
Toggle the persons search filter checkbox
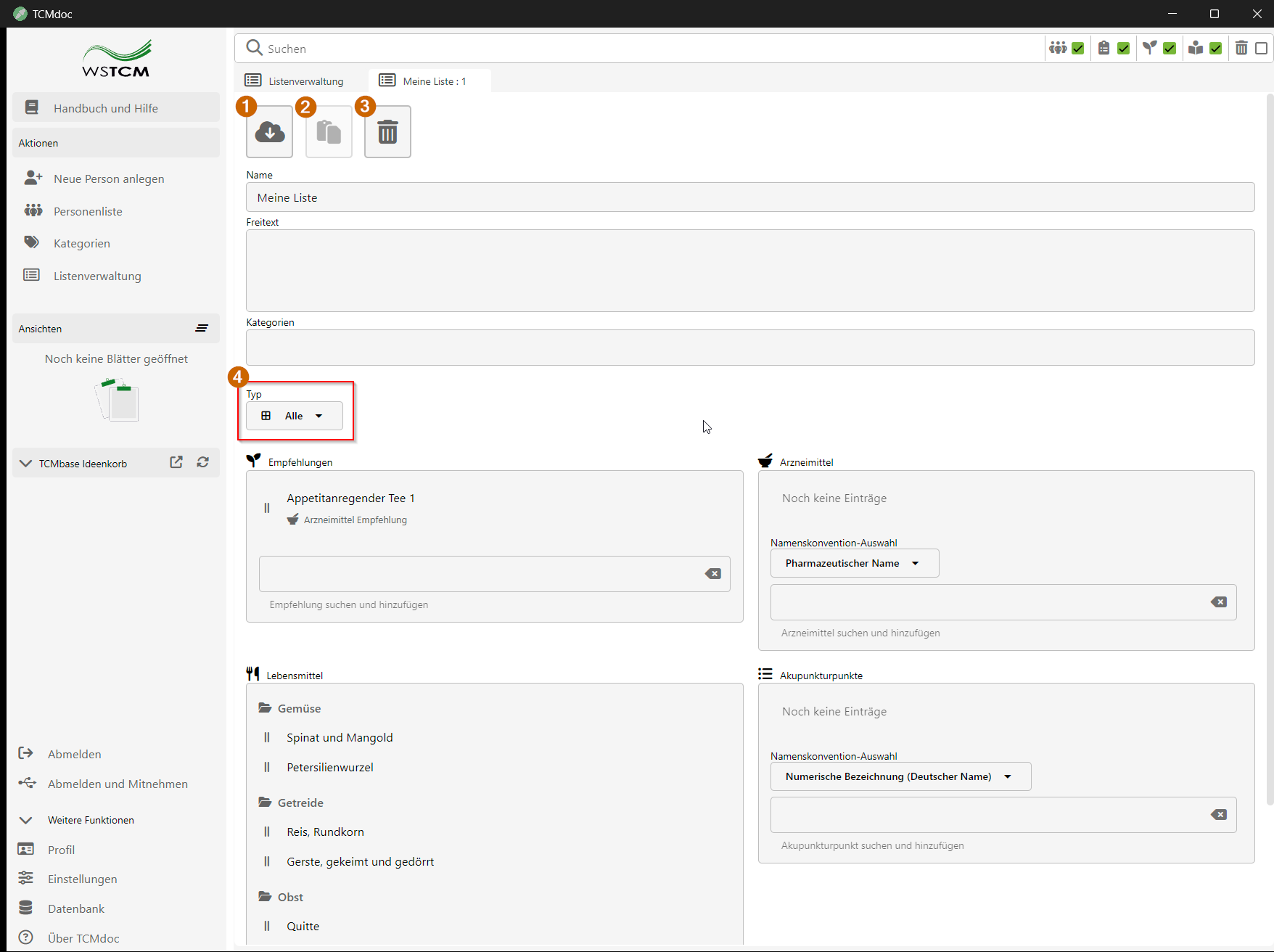(1078, 49)
